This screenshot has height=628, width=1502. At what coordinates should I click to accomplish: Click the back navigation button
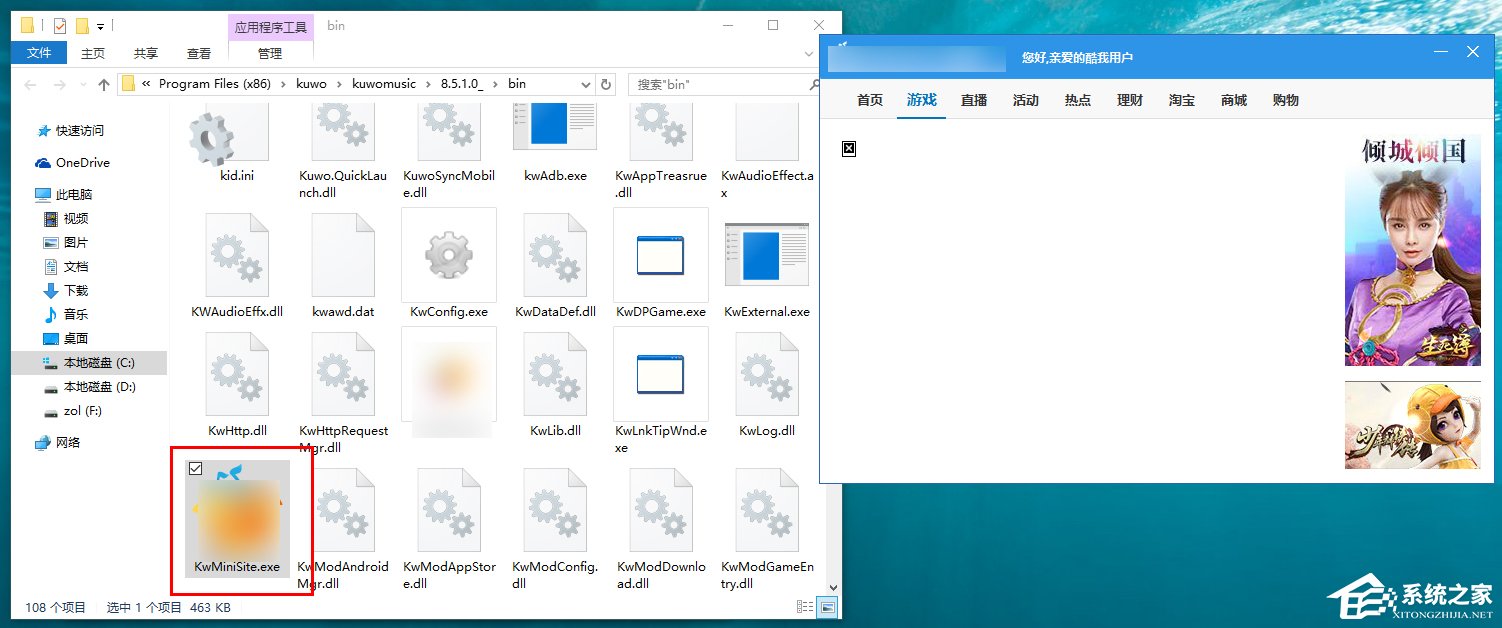(30, 84)
